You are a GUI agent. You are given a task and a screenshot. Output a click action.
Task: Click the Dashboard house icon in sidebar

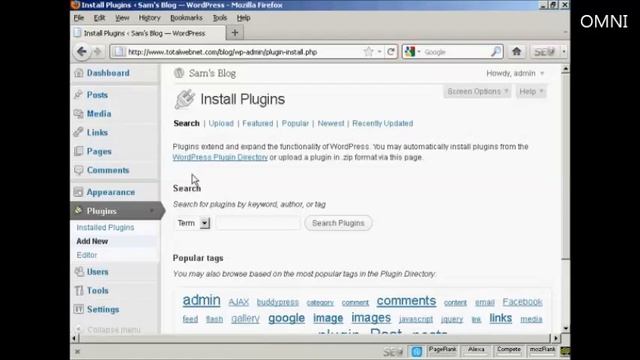[79, 73]
